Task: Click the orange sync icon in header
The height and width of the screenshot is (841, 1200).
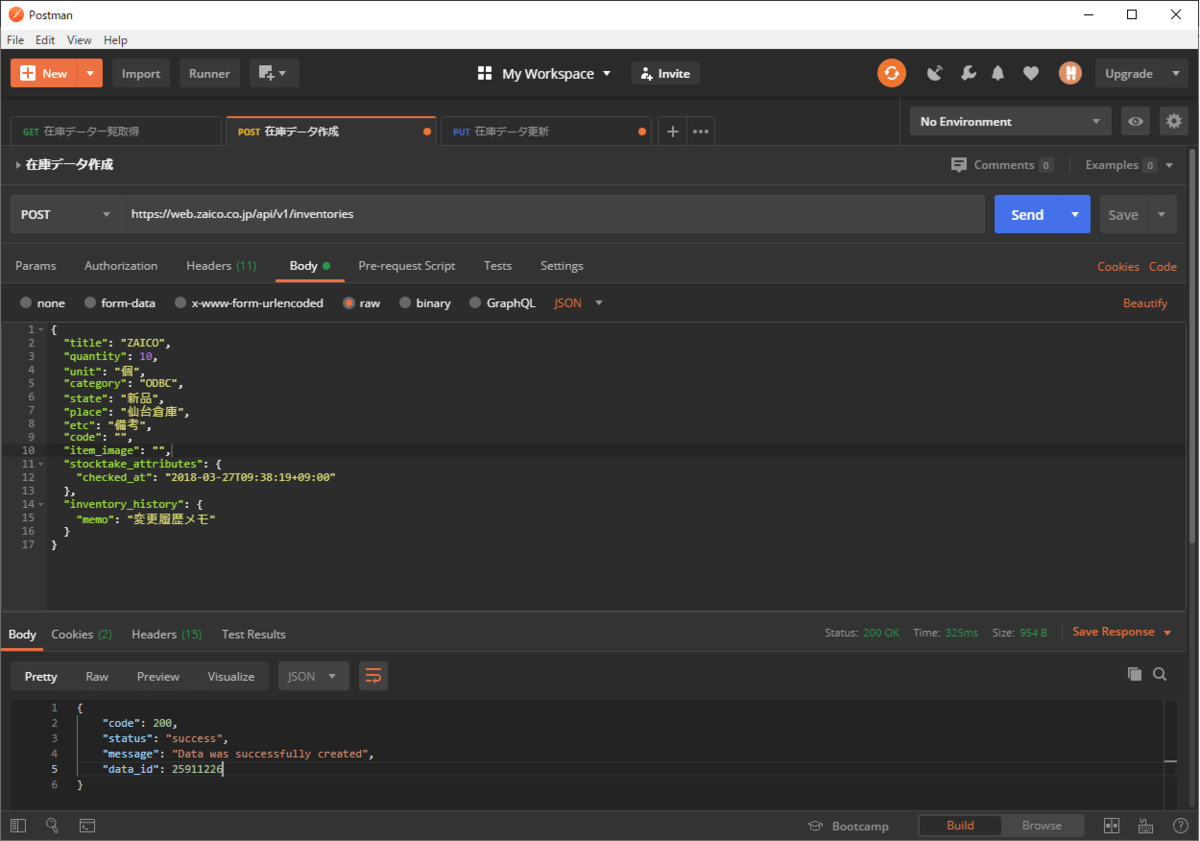Action: coord(891,73)
